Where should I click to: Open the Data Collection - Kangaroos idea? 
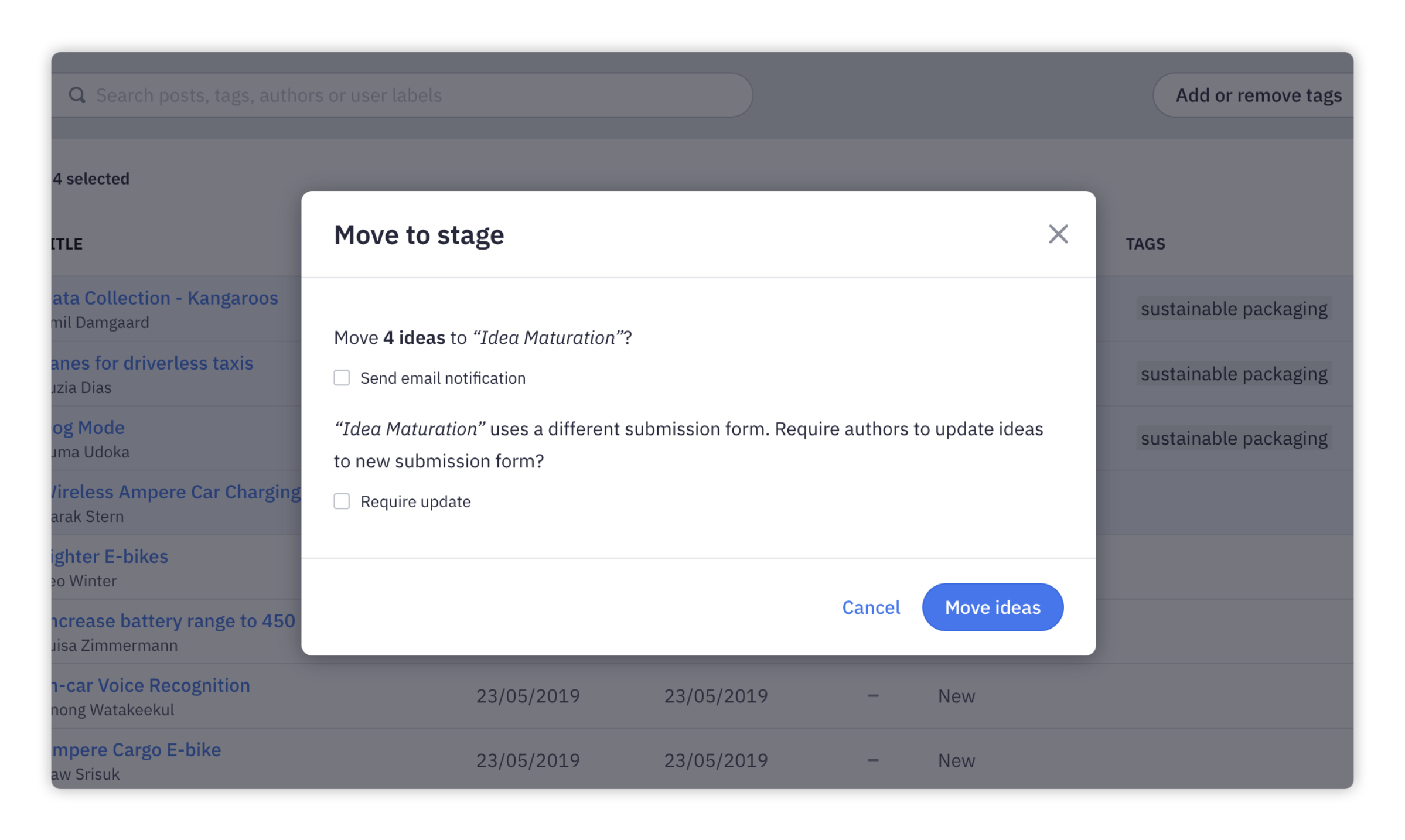coord(165,298)
